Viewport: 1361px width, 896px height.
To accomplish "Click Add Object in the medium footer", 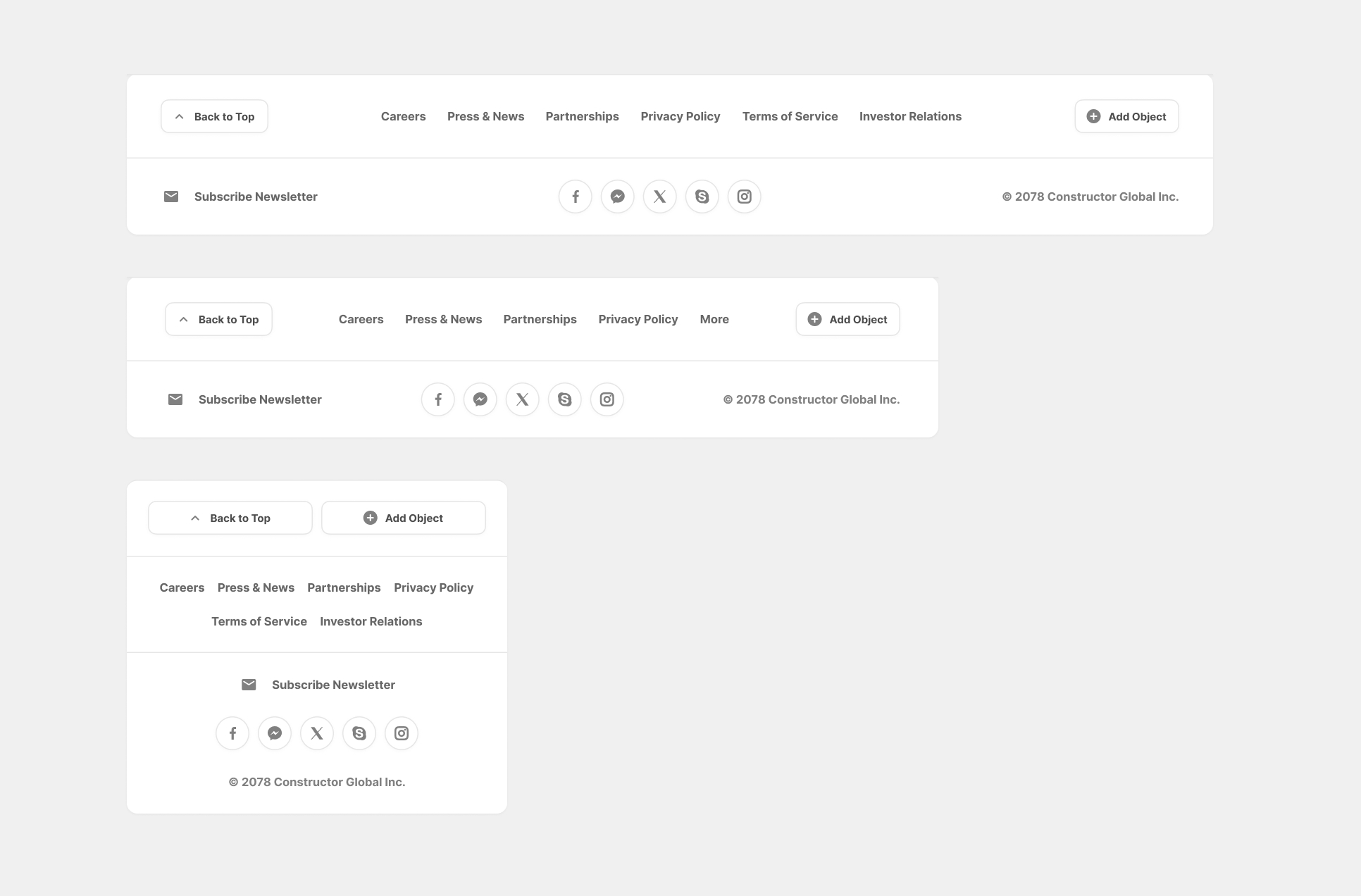I will click(847, 319).
